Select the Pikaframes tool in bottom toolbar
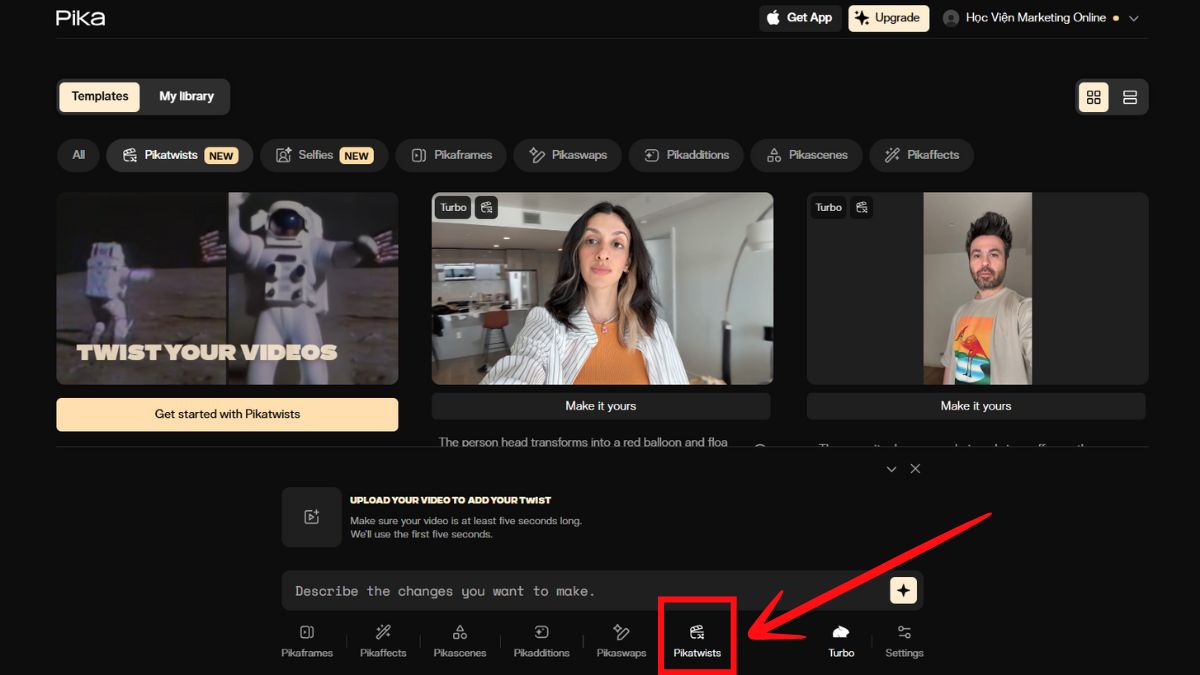The image size is (1200, 675). 307,641
